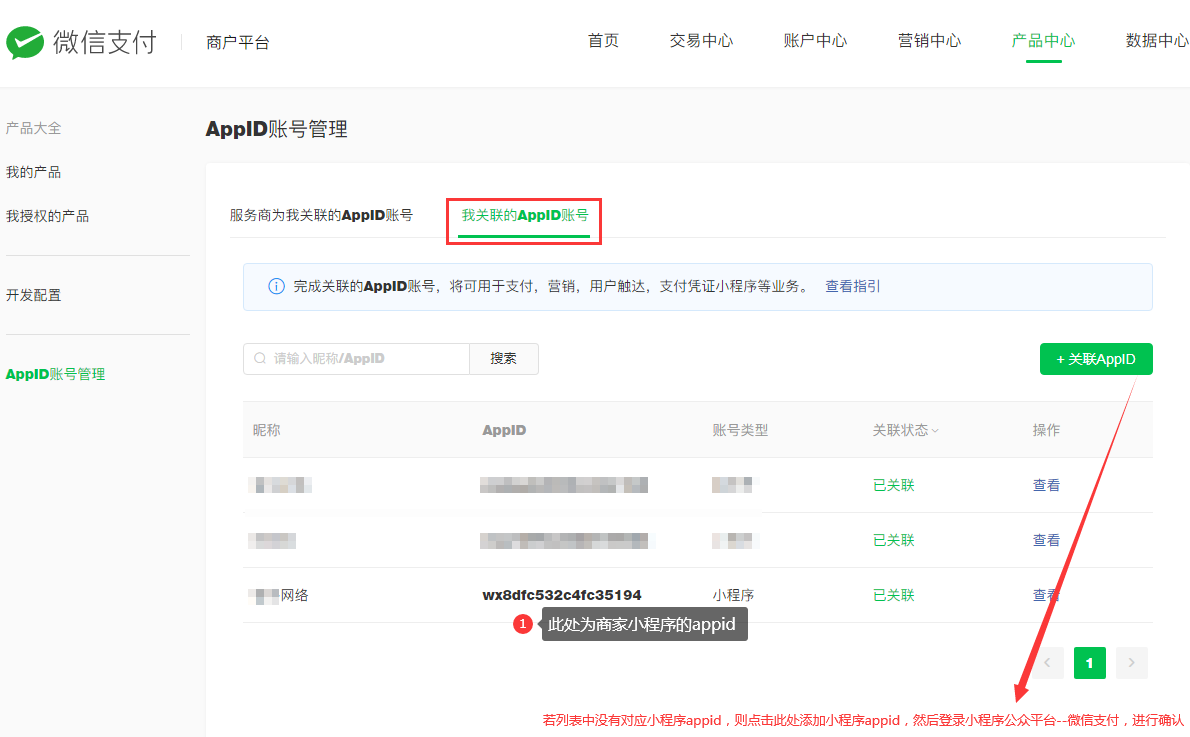
Task: Switch to 我关联的AppID账号 tab
Action: (524, 216)
